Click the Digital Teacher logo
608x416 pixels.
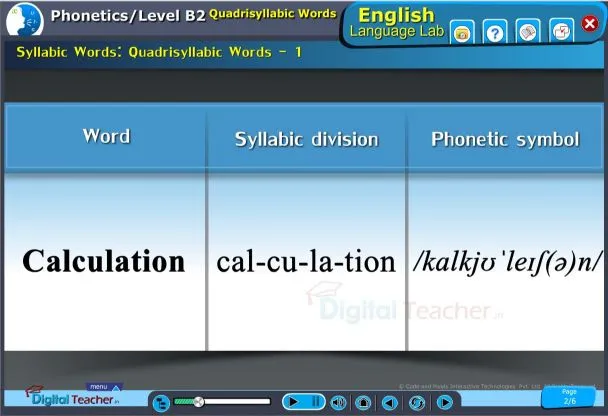pos(72,398)
